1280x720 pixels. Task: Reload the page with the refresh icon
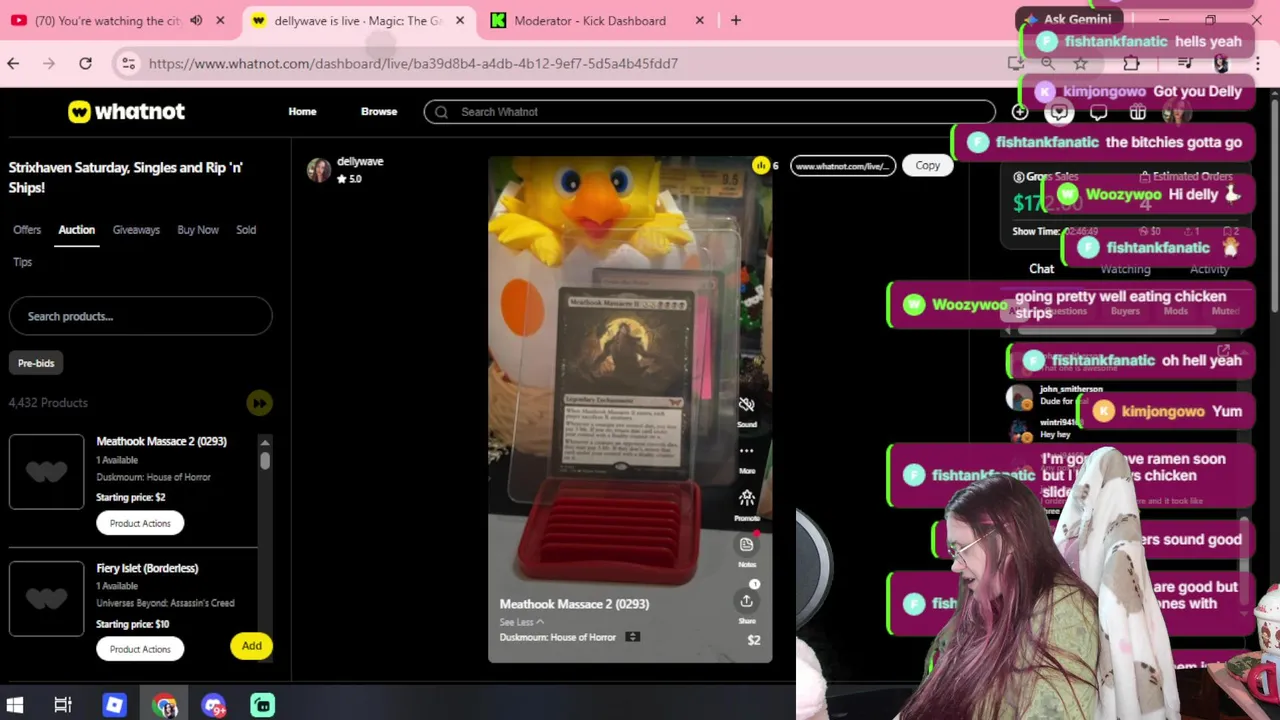85,64
